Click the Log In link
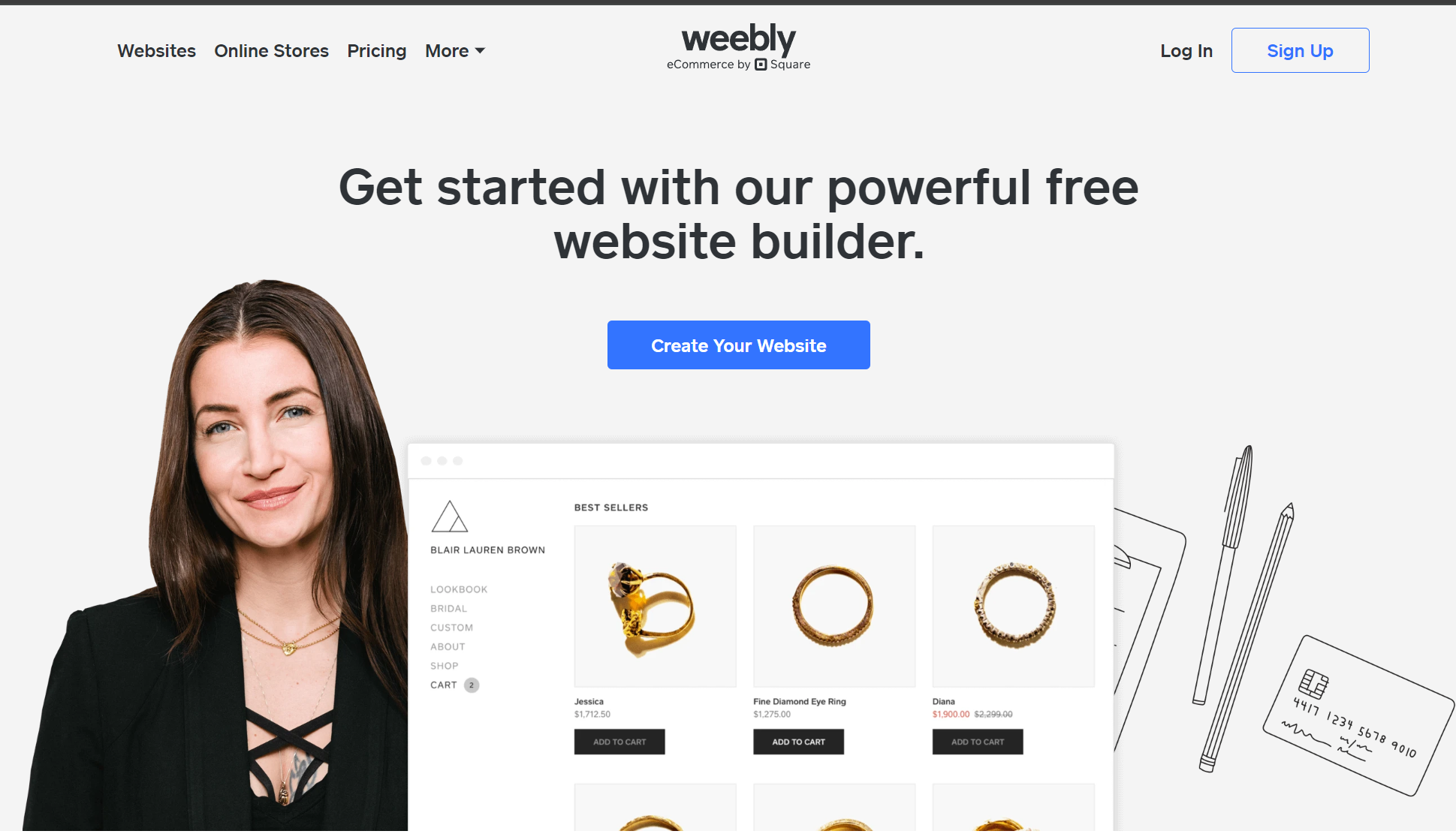This screenshot has height=834, width=1456. [1186, 50]
